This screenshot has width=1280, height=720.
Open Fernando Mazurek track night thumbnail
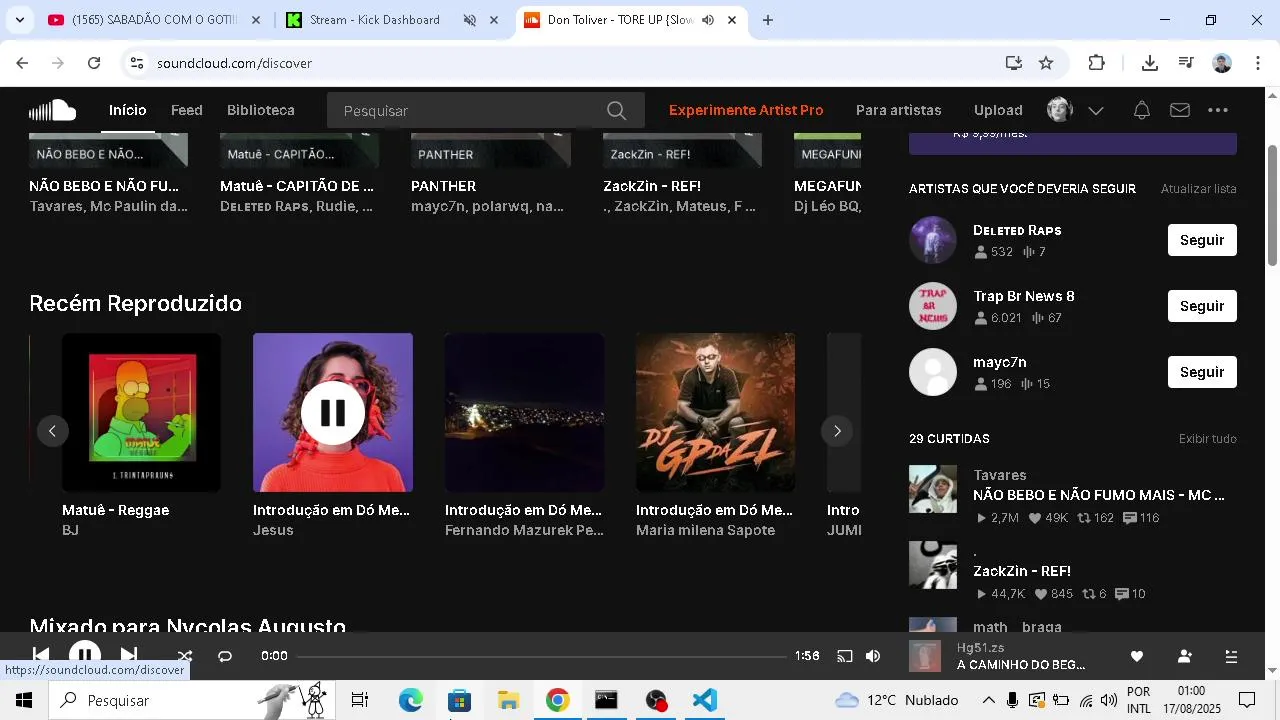tap(524, 412)
